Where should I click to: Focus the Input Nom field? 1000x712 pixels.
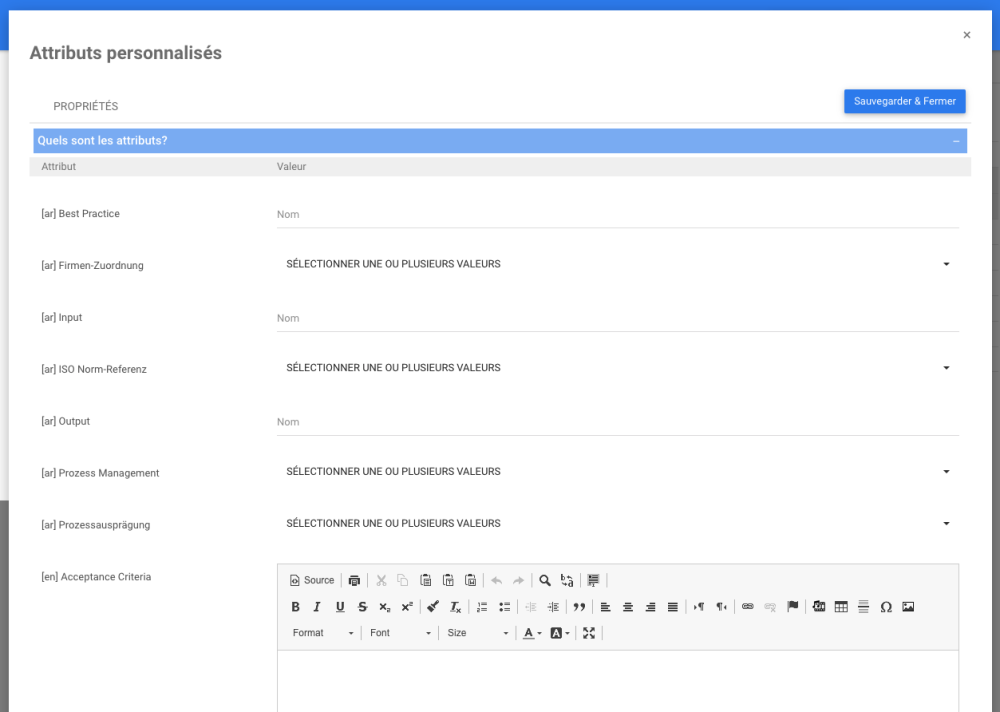click(617, 318)
